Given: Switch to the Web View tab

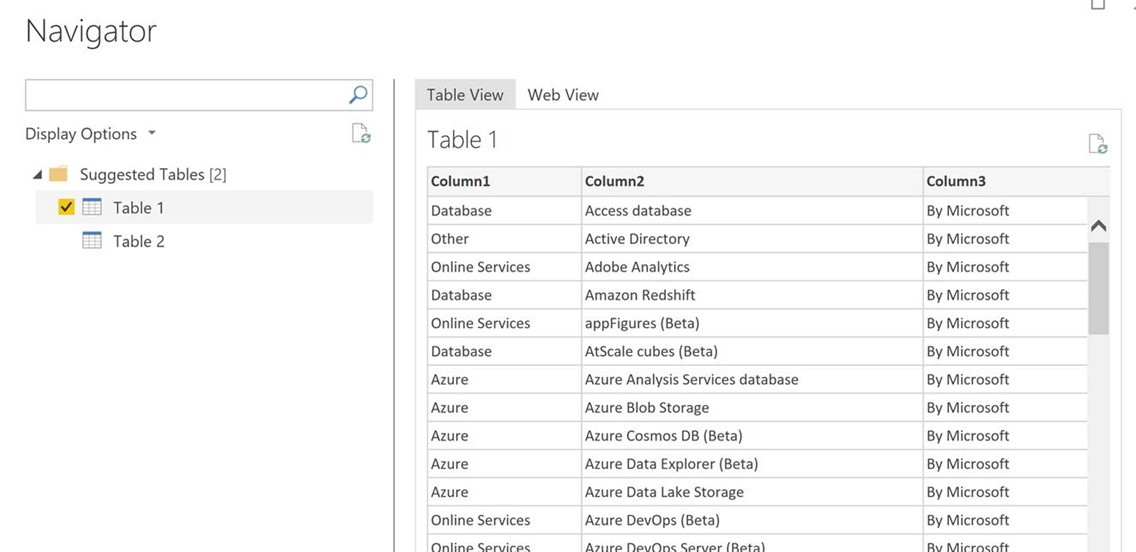Looking at the screenshot, I should 563,95.
